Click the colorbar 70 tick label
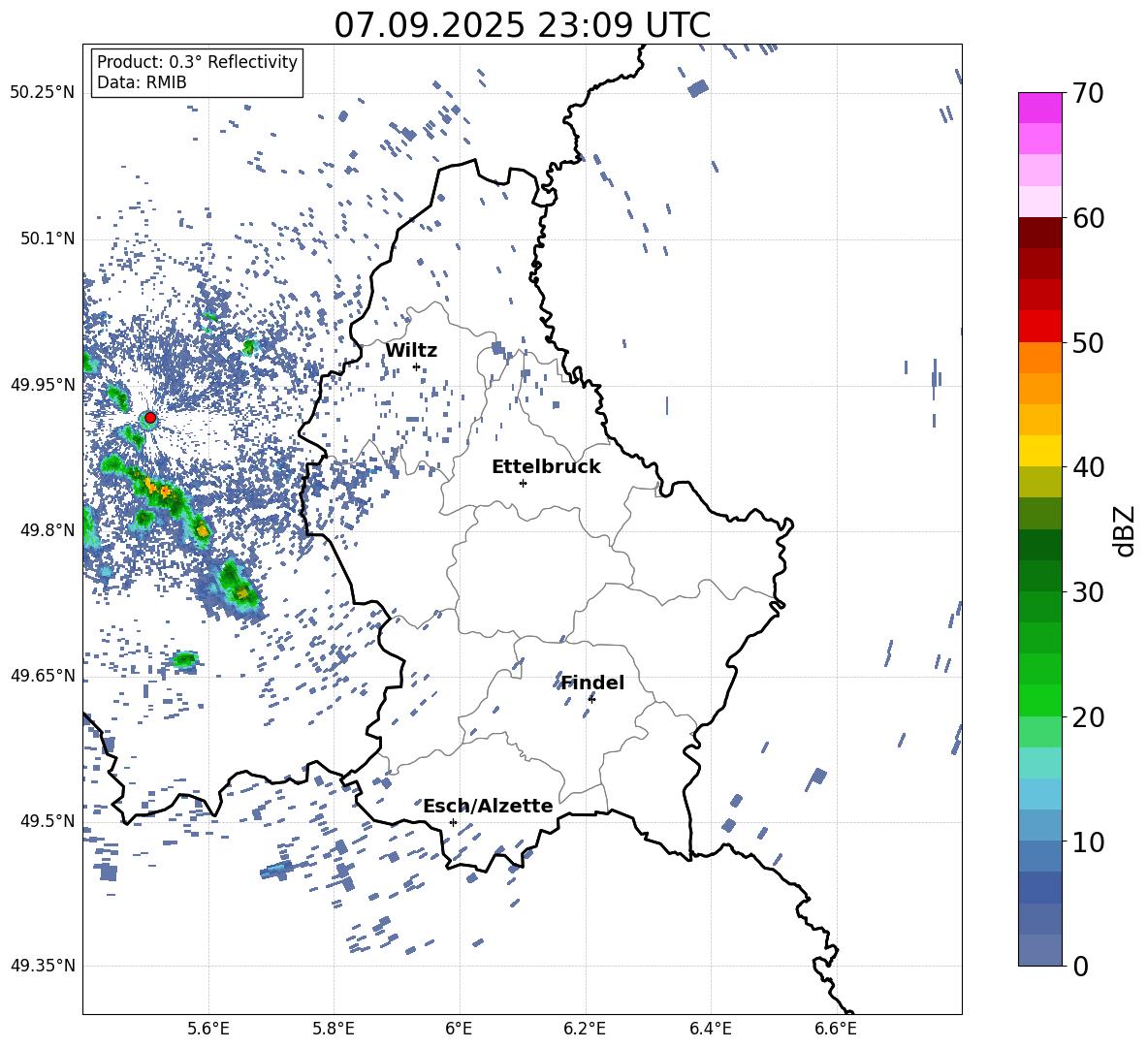The height and width of the screenshot is (1048, 1148). pyautogui.click(x=1088, y=94)
